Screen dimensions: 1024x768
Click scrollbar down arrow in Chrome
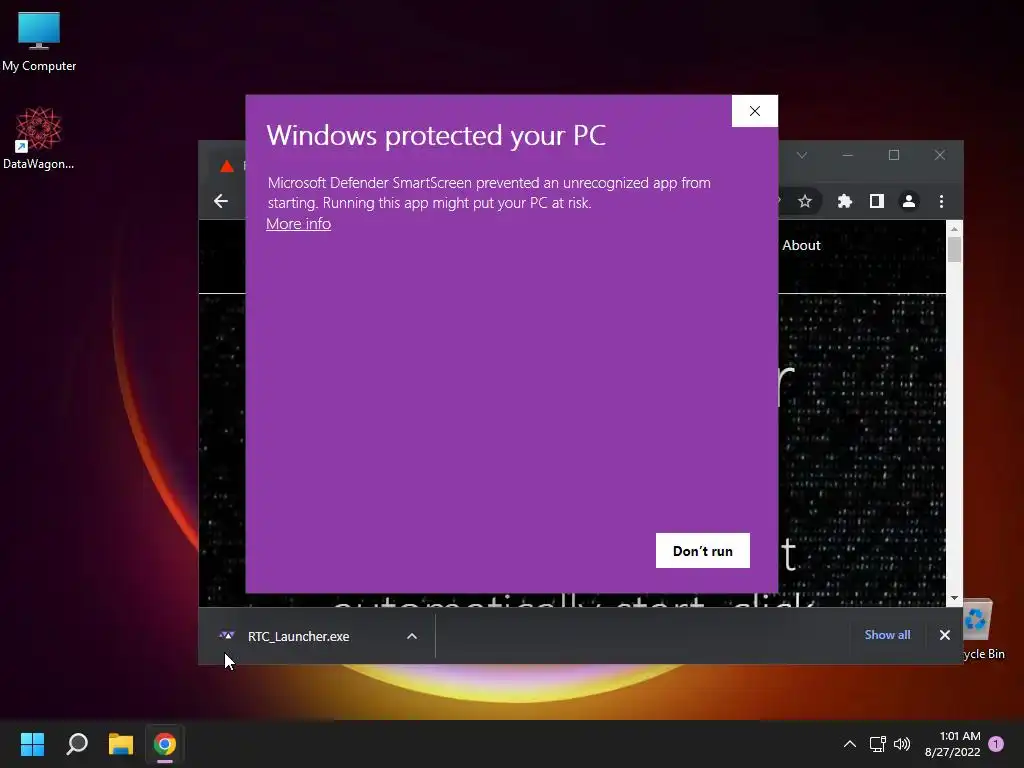954,598
